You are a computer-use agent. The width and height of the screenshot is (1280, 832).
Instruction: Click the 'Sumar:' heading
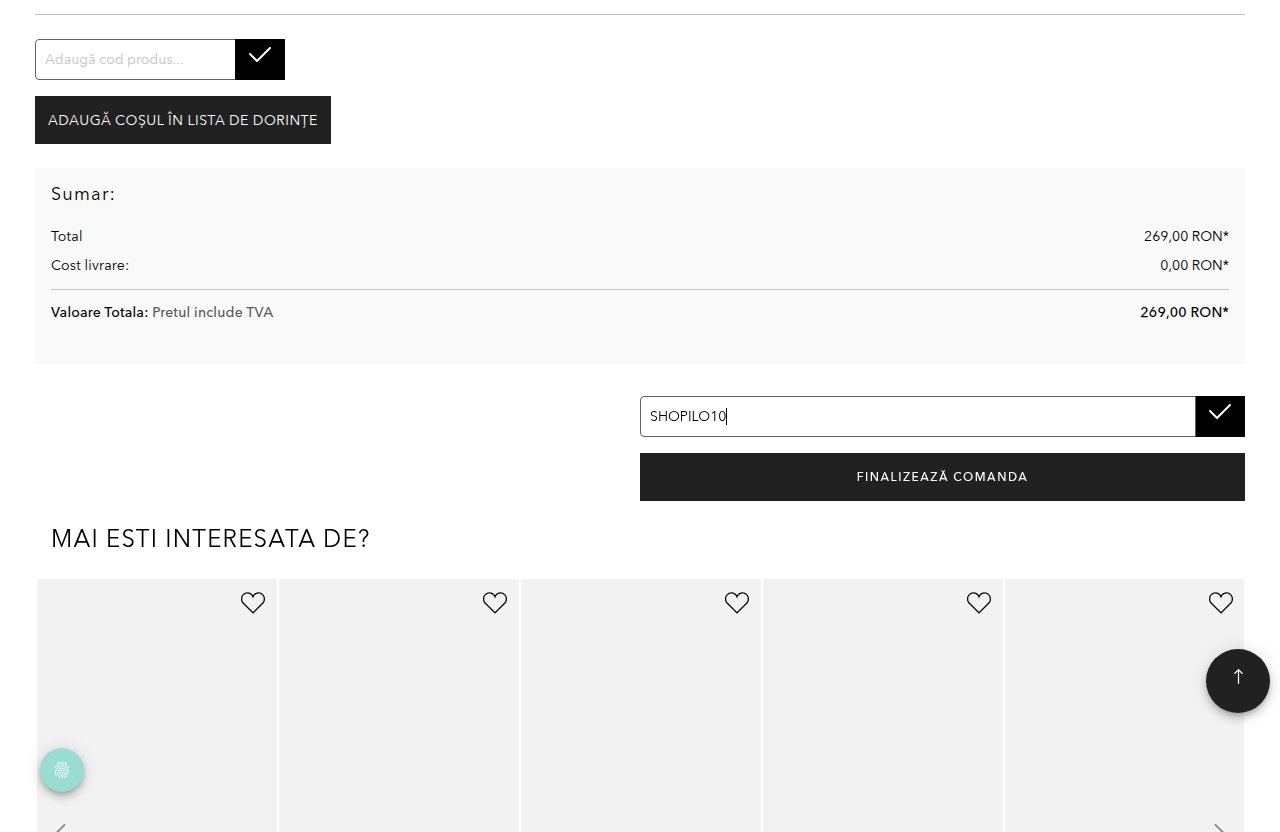pos(83,194)
